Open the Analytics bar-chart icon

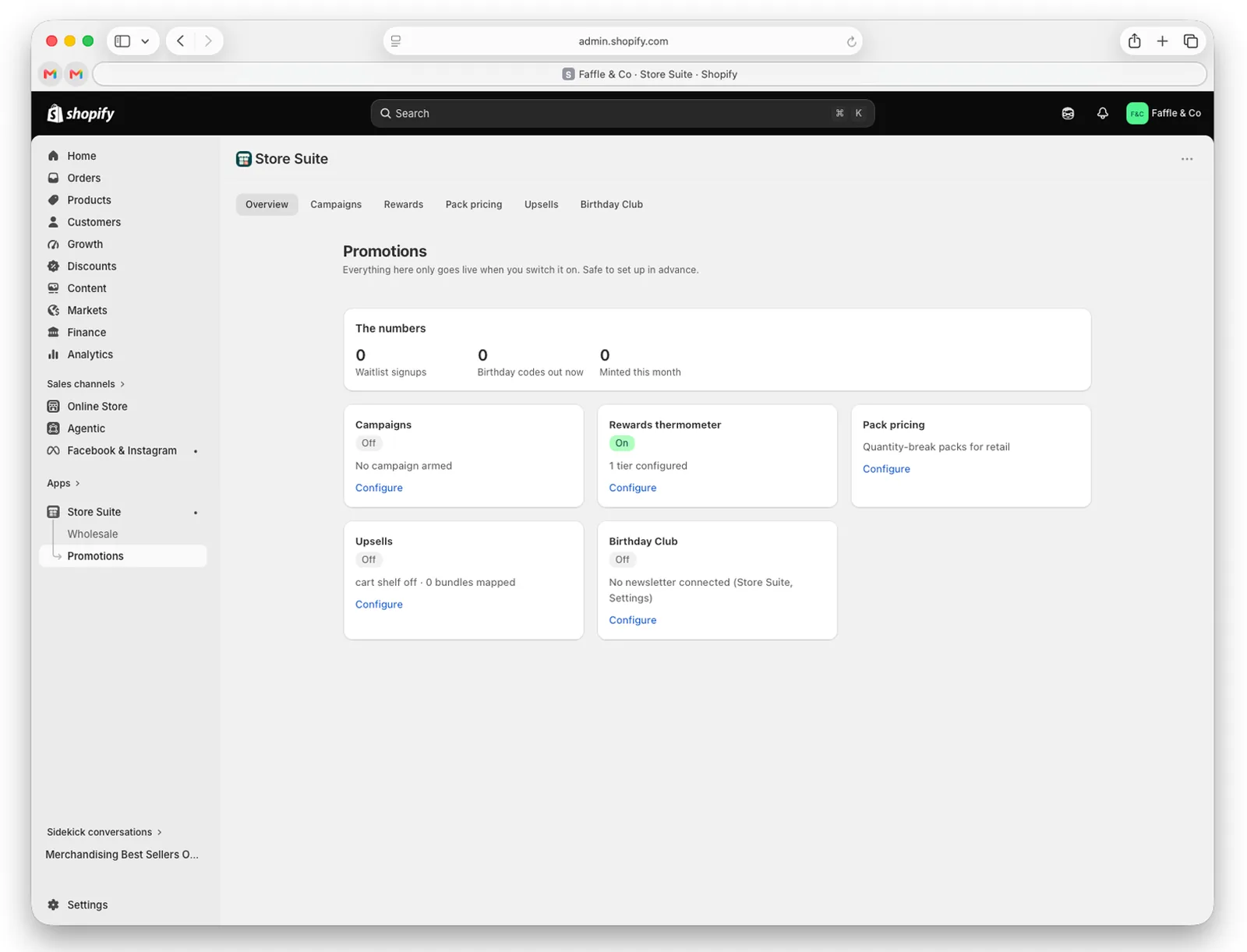click(x=53, y=354)
